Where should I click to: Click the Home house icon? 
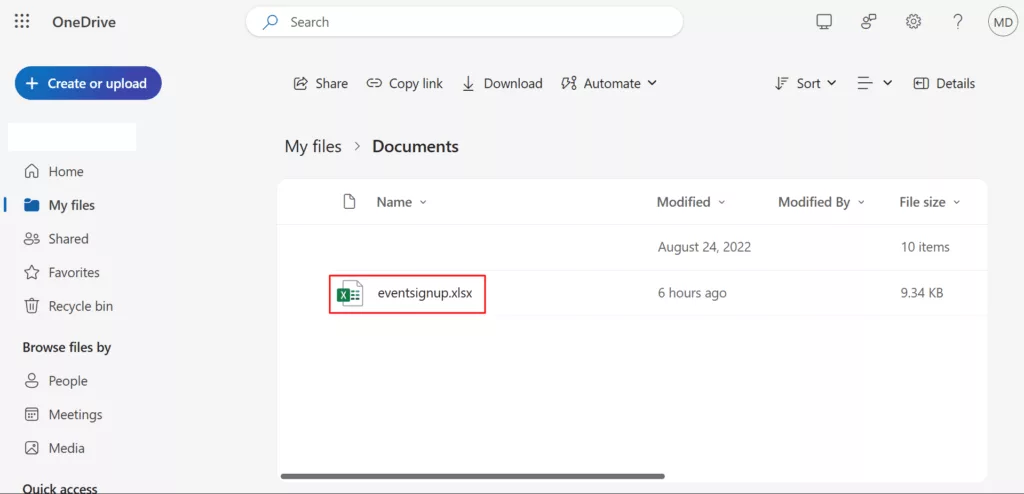tap(31, 171)
